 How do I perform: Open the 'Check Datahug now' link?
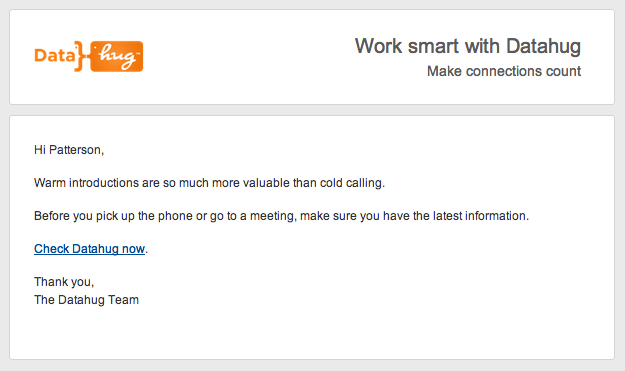click(89, 249)
